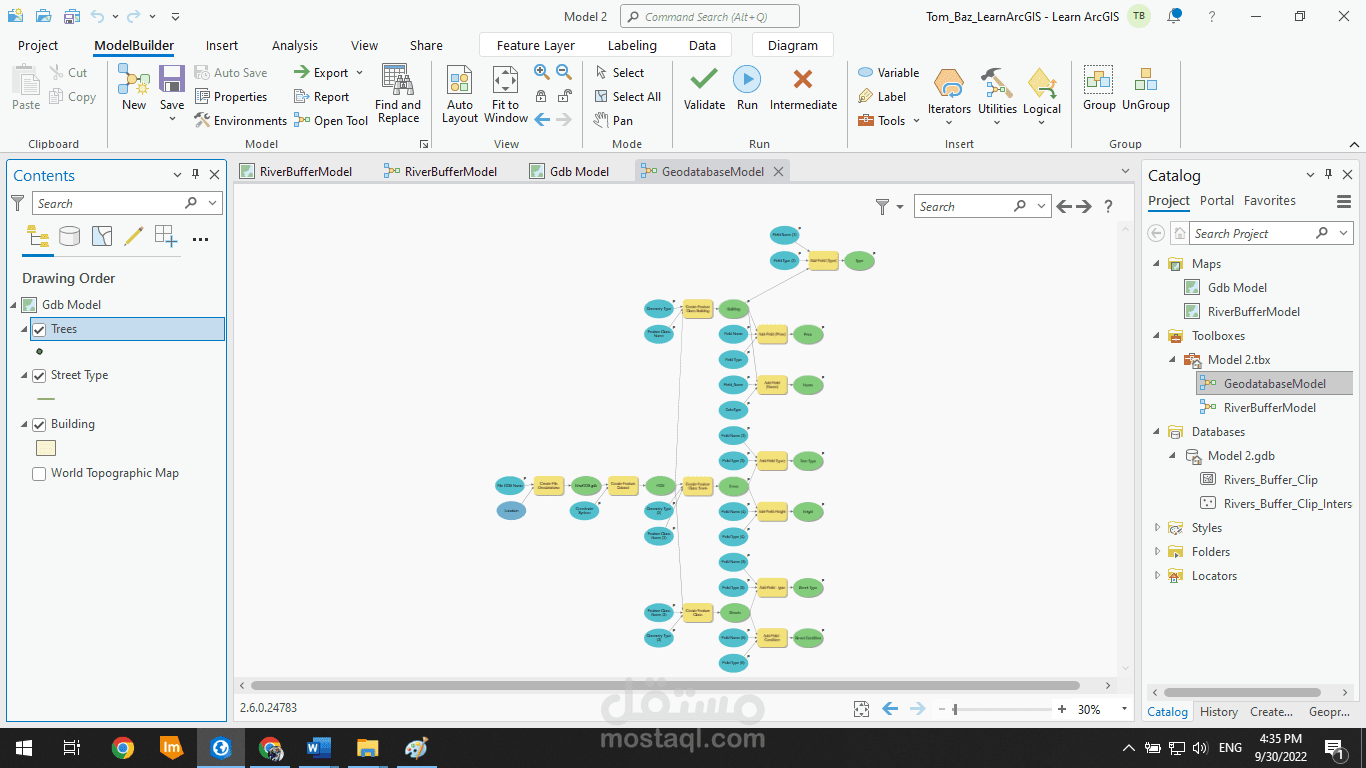Click the Cut scissors icon
Viewport: 1366px width, 768px height.
[x=57, y=73]
